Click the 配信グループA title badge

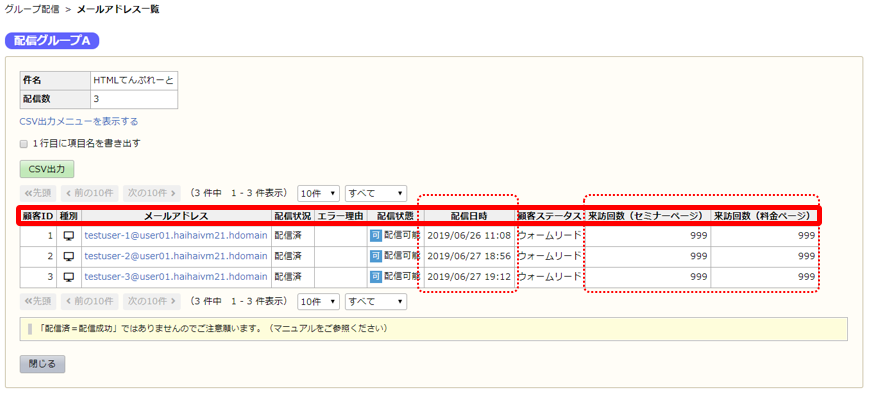coord(52,41)
